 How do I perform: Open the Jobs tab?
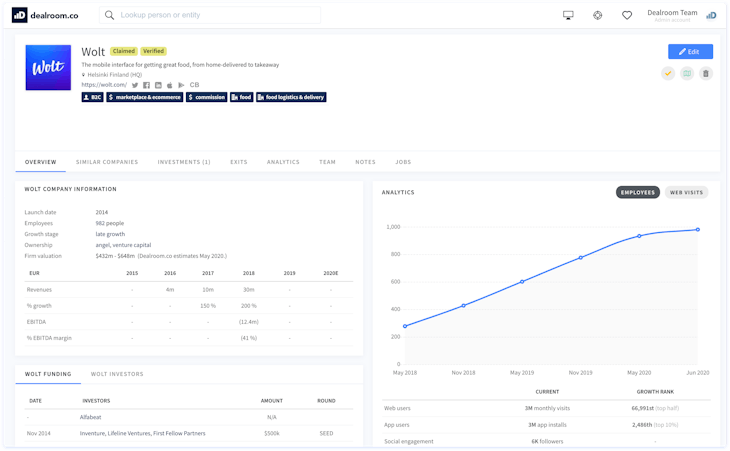403,162
